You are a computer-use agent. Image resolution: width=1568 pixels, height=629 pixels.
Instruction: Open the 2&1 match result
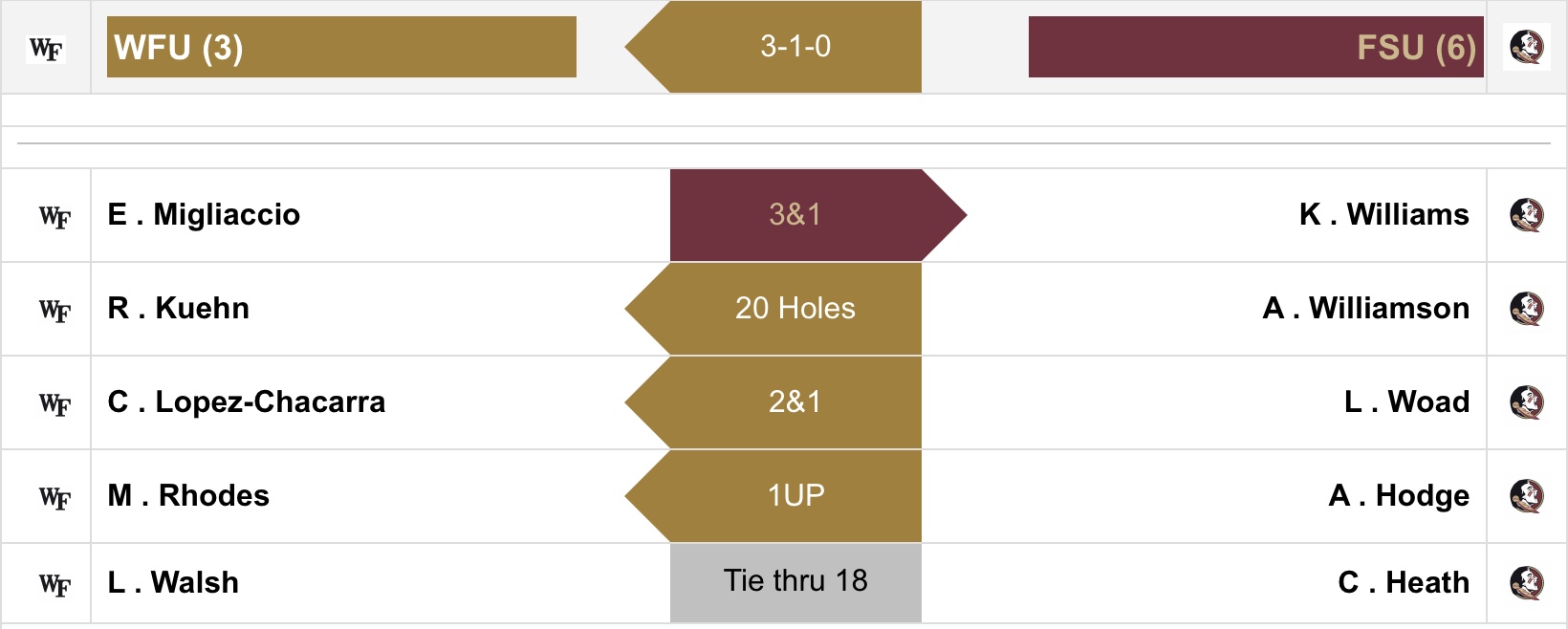click(x=795, y=402)
